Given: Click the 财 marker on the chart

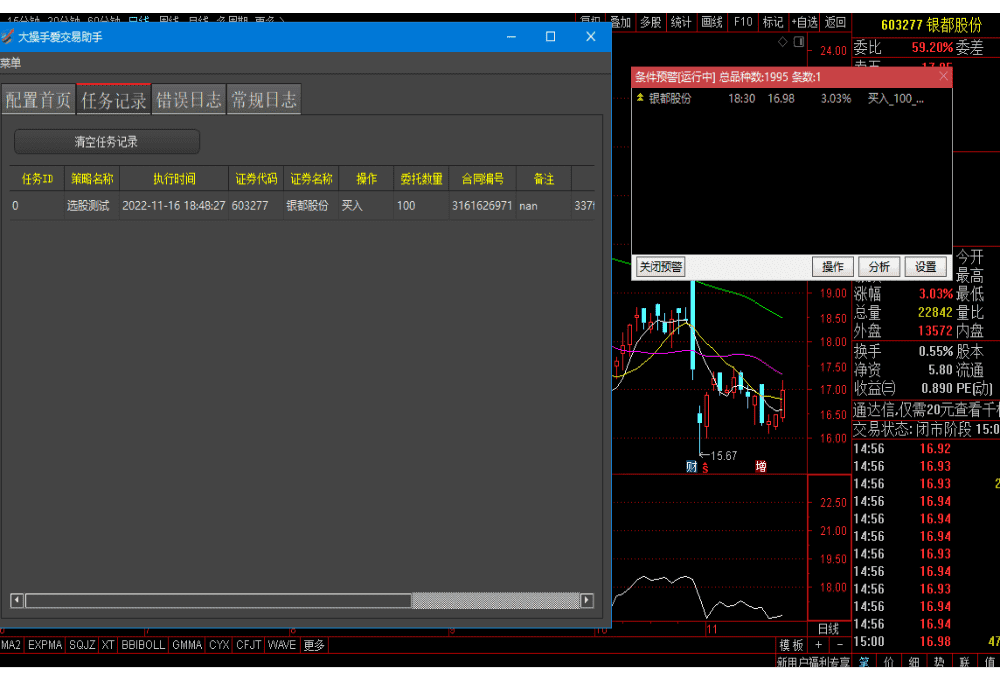Looking at the screenshot, I should tap(691, 466).
